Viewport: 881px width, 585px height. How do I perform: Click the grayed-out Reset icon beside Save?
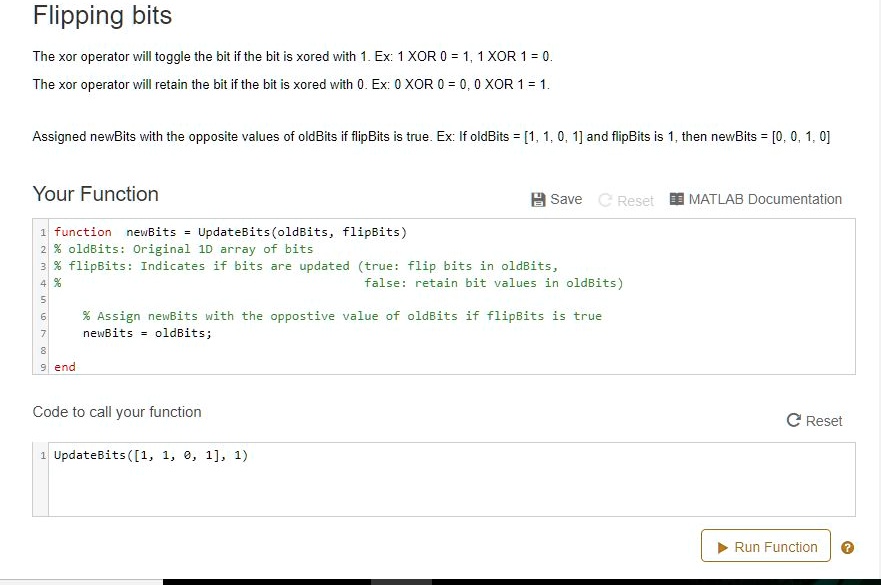pyautogui.click(x=605, y=199)
